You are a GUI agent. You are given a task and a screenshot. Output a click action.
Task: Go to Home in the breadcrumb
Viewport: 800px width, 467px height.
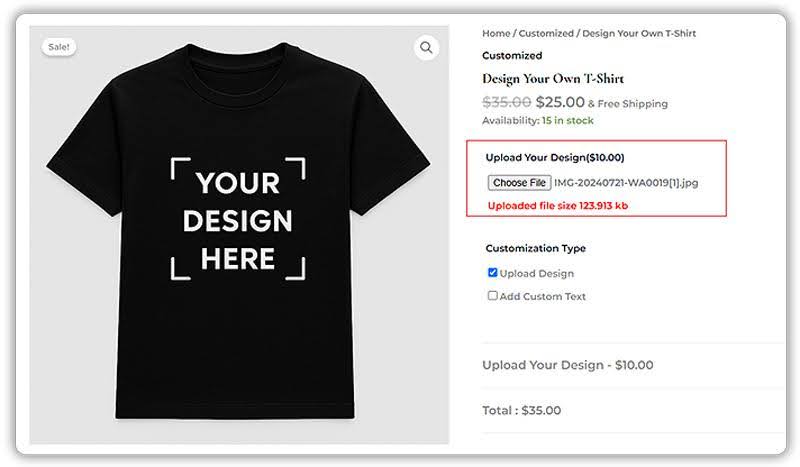click(496, 33)
